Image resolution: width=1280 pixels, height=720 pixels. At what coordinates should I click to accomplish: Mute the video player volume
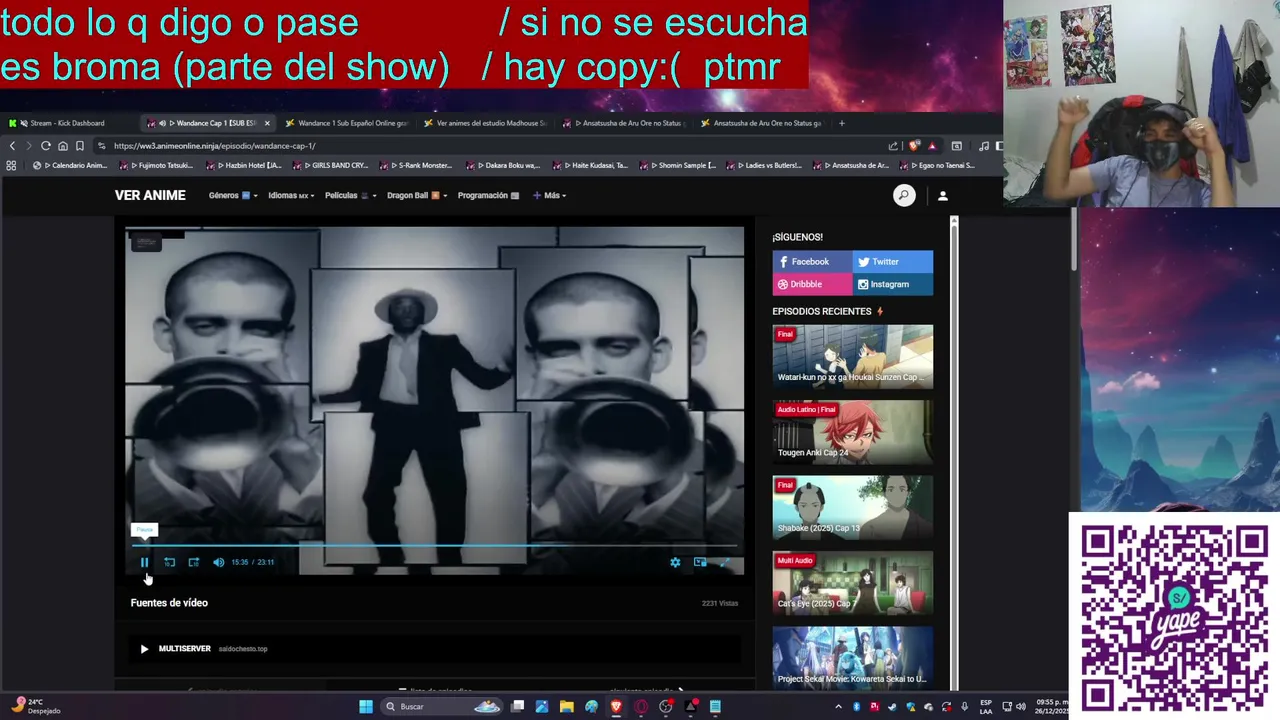218,562
